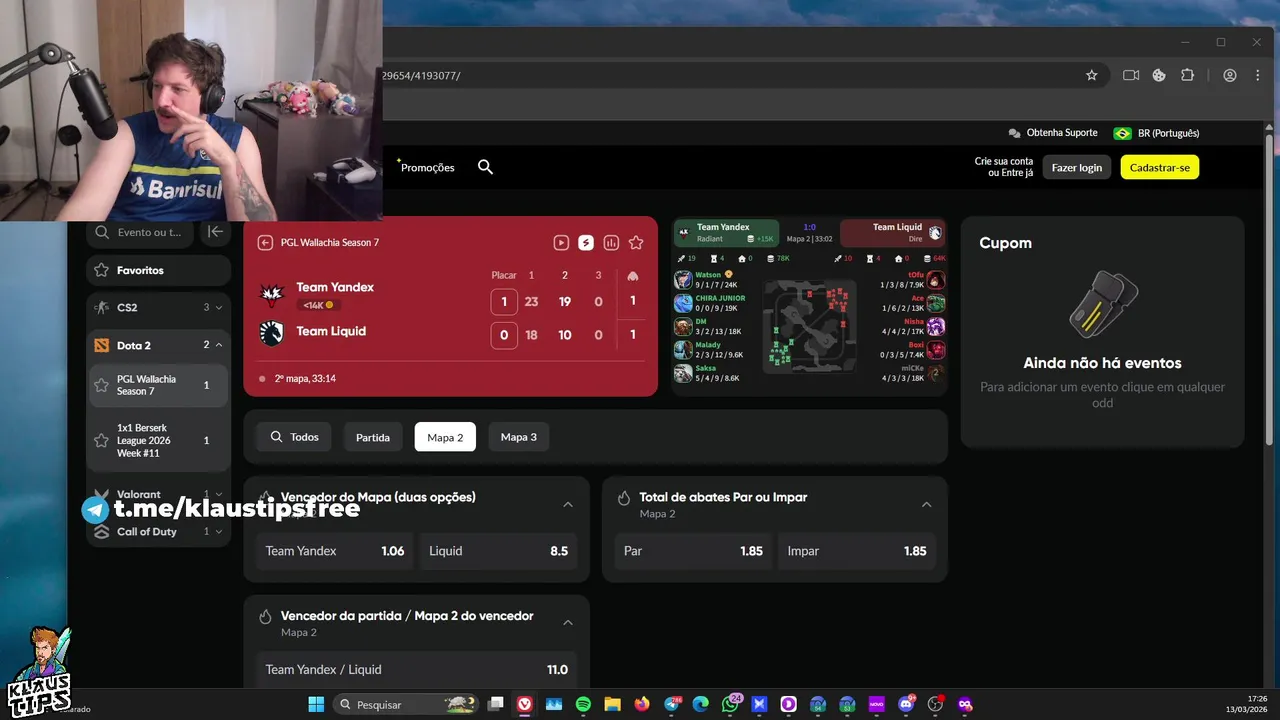The height and width of the screenshot is (720, 1280).
Task: Collapse Vencedor da partida / Mapa 2 market
Action: pyautogui.click(x=568, y=622)
